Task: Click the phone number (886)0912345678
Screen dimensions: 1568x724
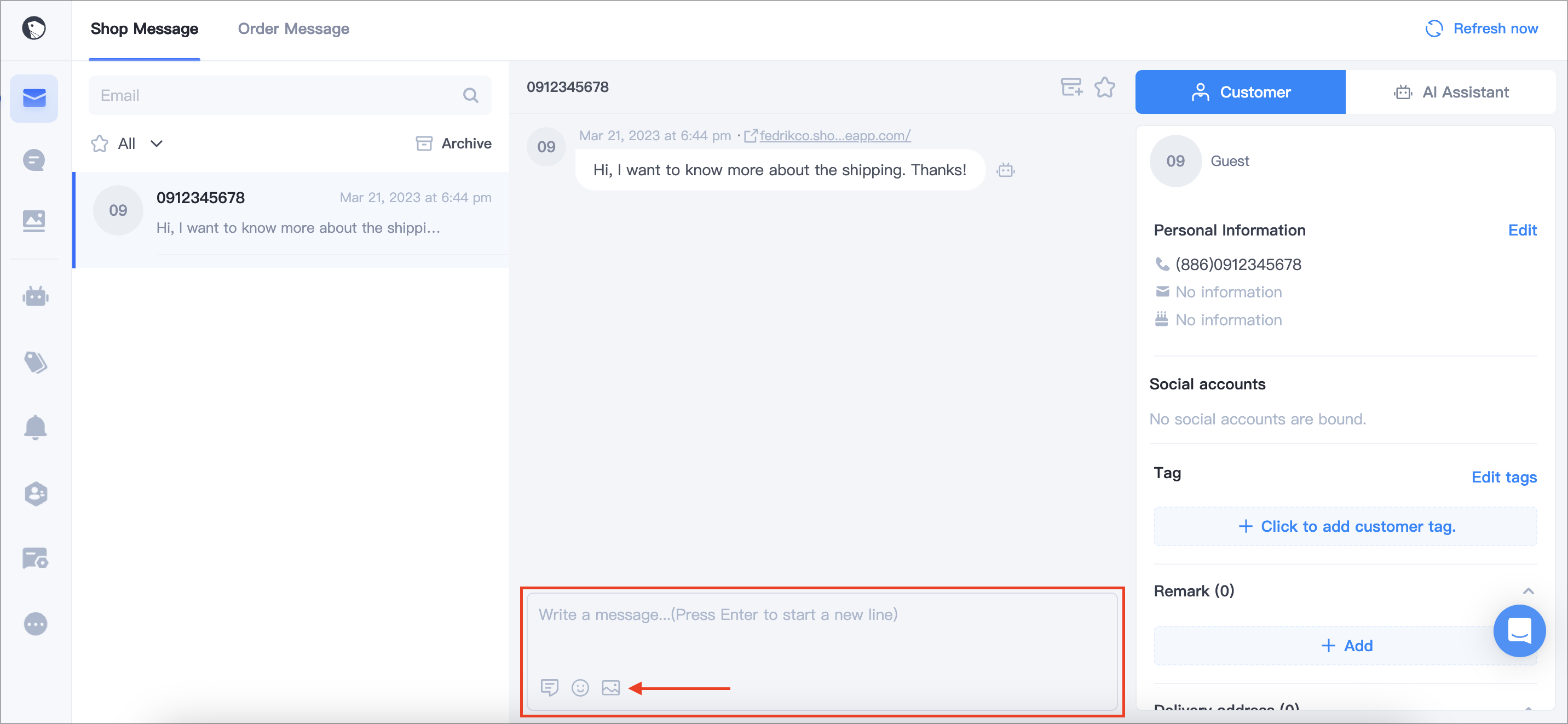Action: 1238,265
